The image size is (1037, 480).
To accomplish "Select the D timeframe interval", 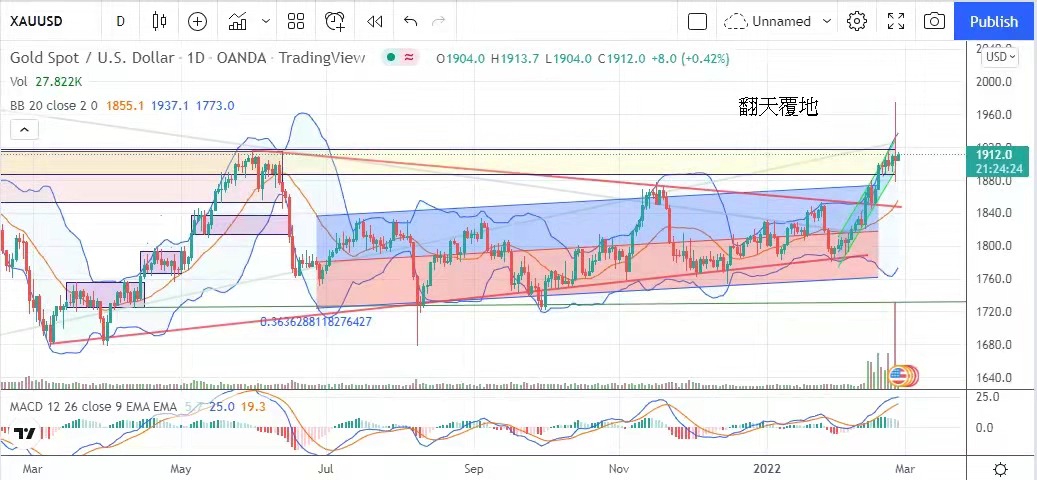I will coord(120,21).
